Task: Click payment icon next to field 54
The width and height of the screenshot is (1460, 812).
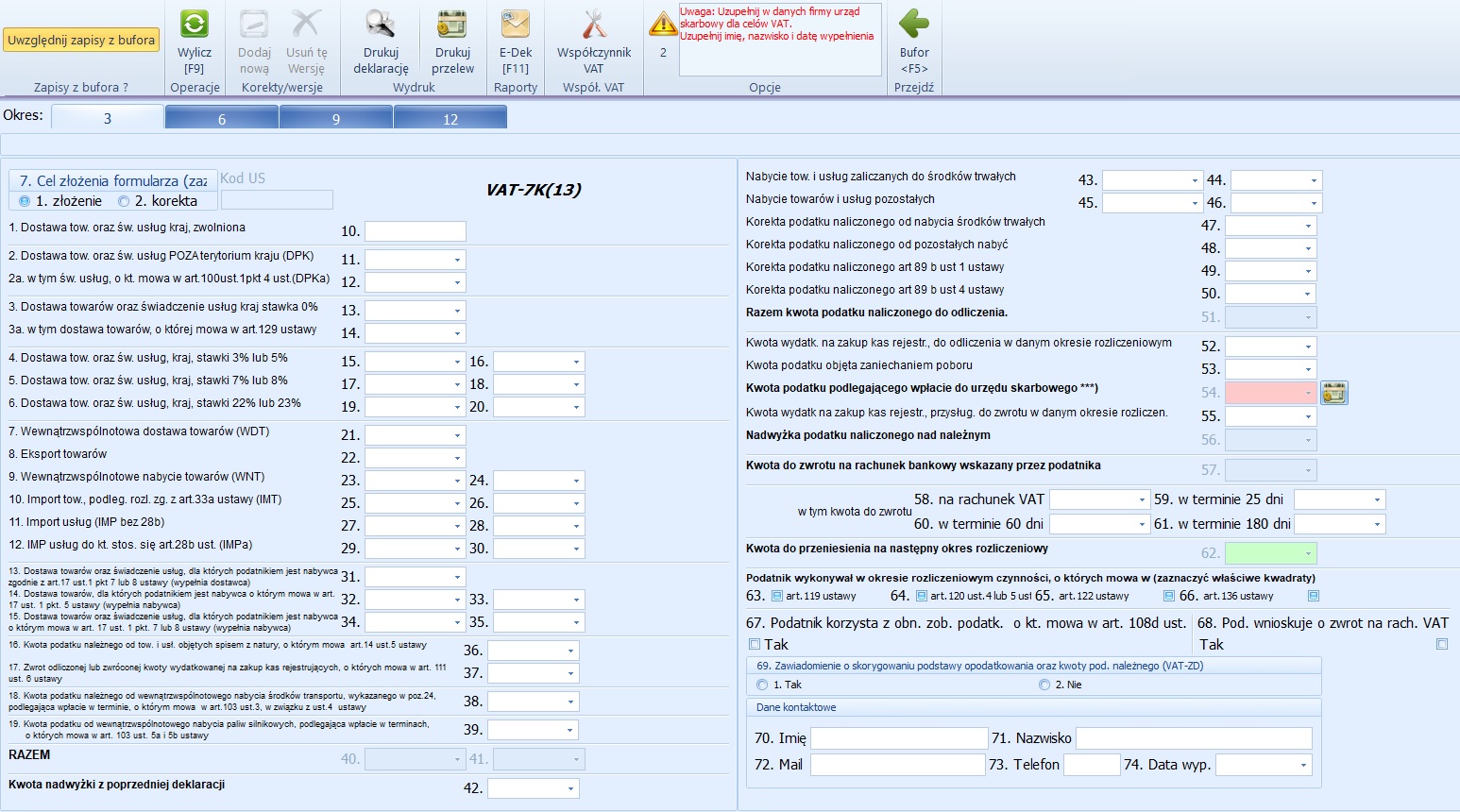Action: [1333, 393]
